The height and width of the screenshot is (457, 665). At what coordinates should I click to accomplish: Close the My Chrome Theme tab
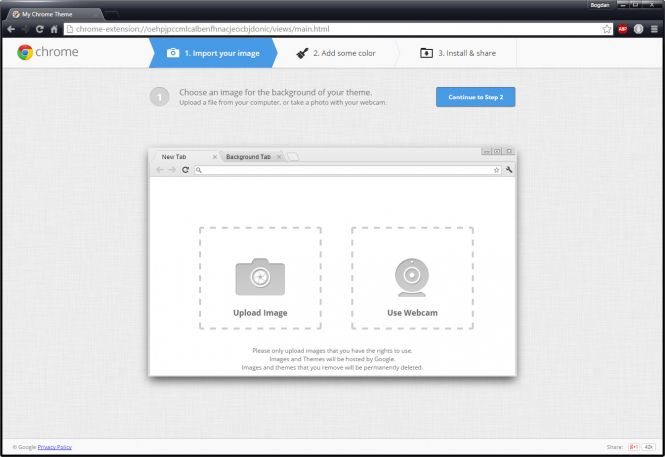[94, 14]
